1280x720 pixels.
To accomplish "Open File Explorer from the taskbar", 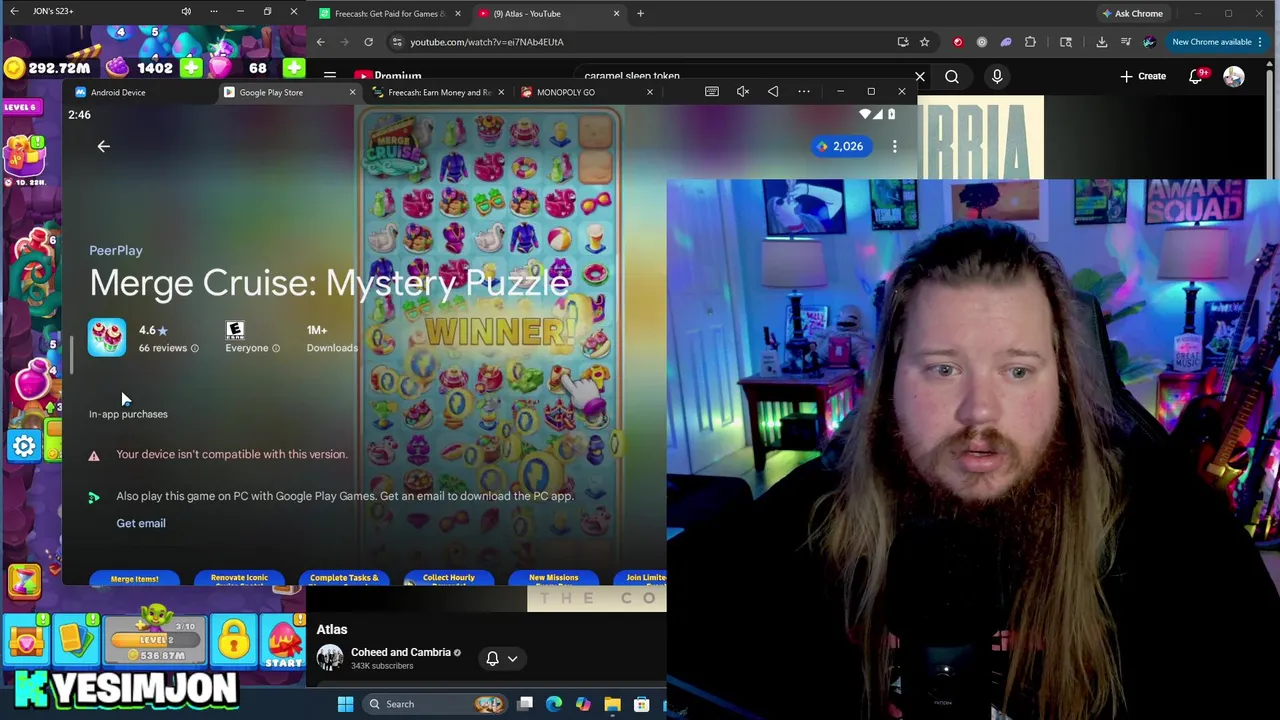I will [612, 704].
